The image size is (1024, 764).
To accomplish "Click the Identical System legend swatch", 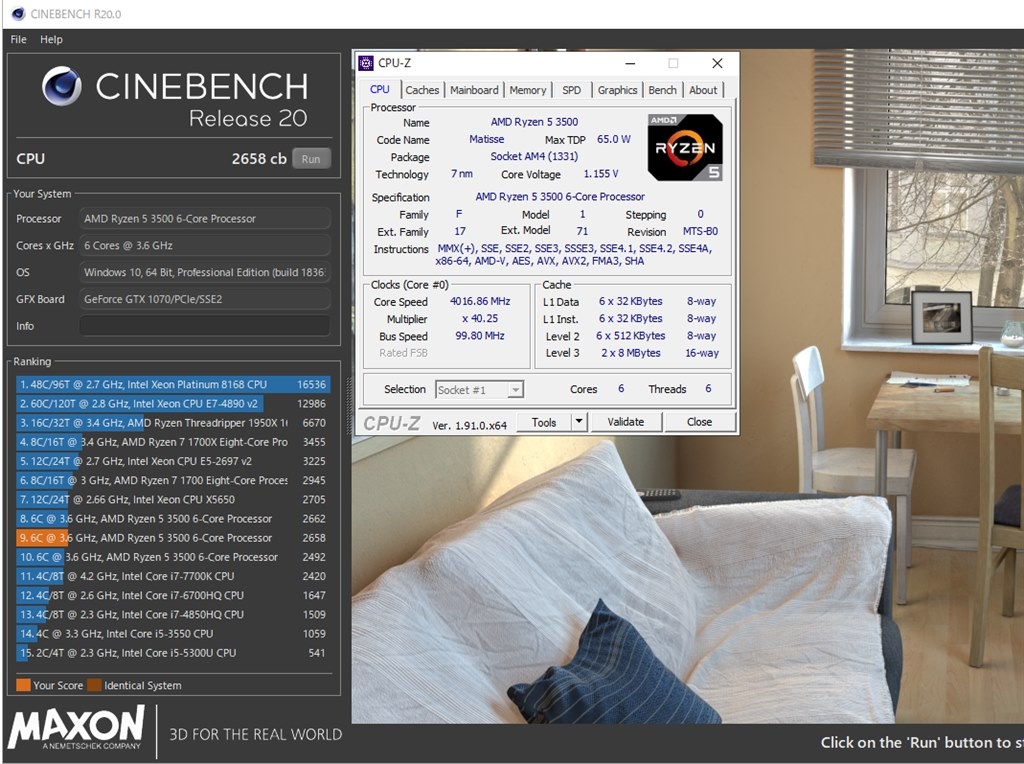I will tap(94, 686).
